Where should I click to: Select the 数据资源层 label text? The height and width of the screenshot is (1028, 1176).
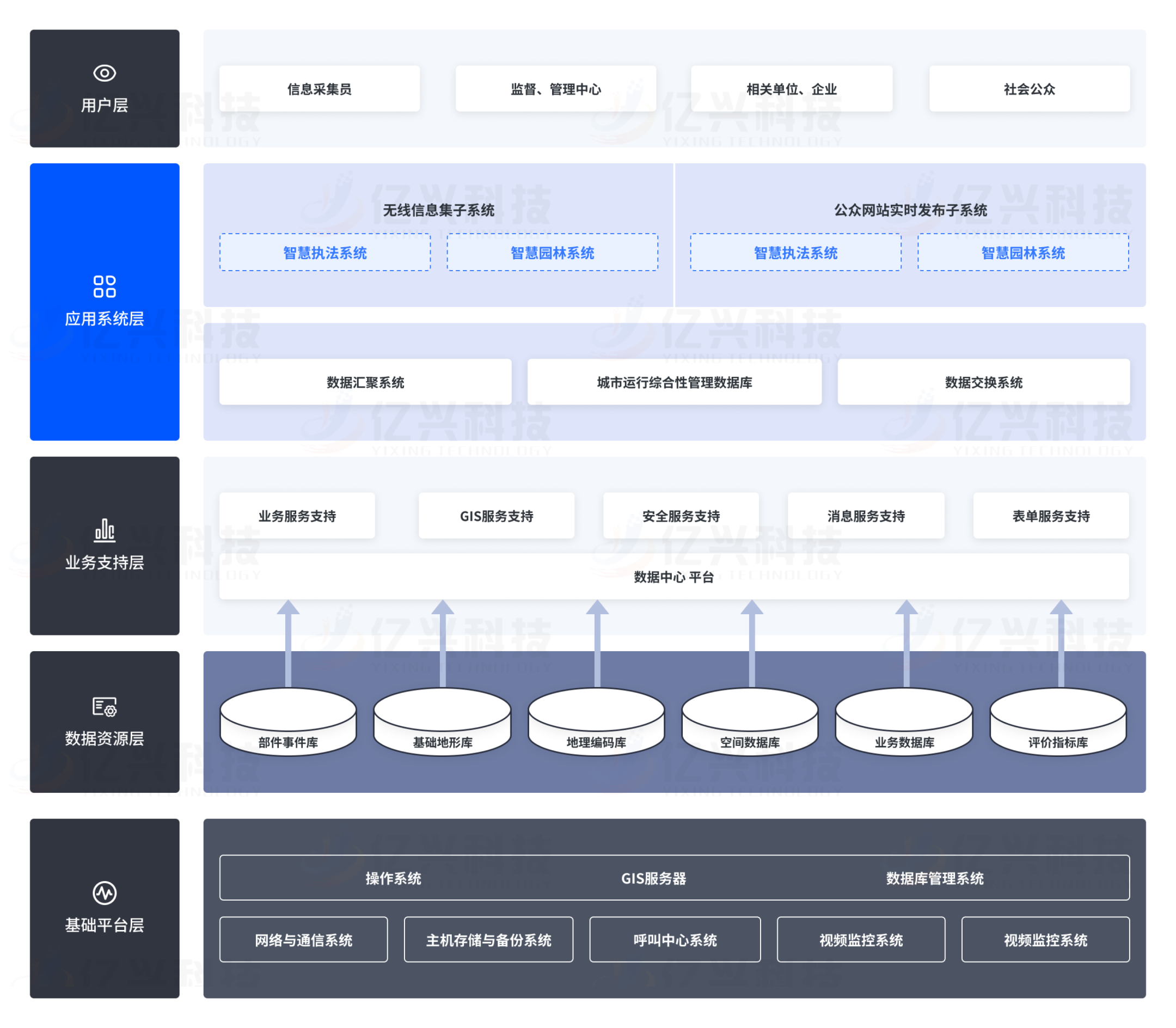[x=105, y=738]
